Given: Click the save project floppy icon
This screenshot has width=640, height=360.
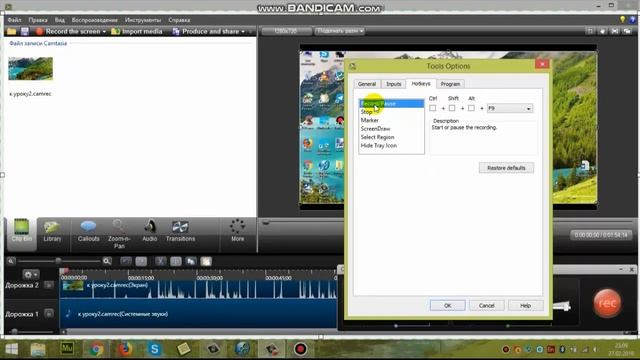Looking at the screenshot, I should pyautogui.click(x=24, y=31).
